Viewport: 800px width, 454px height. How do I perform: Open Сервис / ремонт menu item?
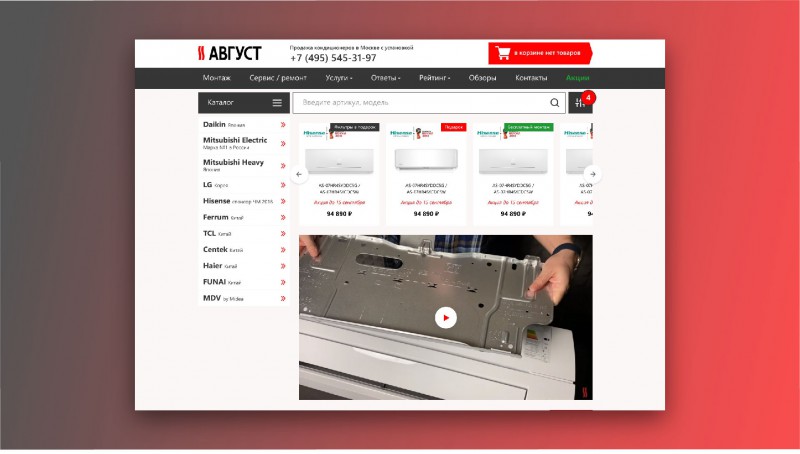[x=278, y=78]
